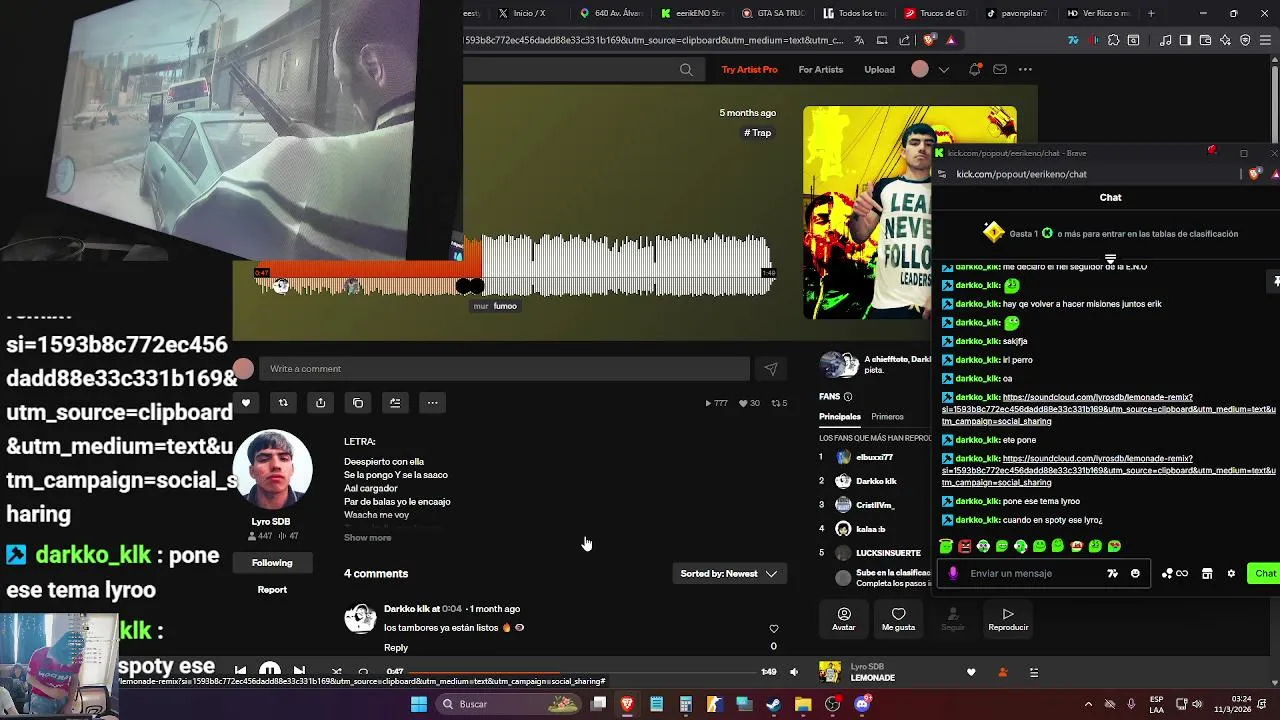Open the For Artists link
The height and width of the screenshot is (720, 1280).
click(821, 69)
